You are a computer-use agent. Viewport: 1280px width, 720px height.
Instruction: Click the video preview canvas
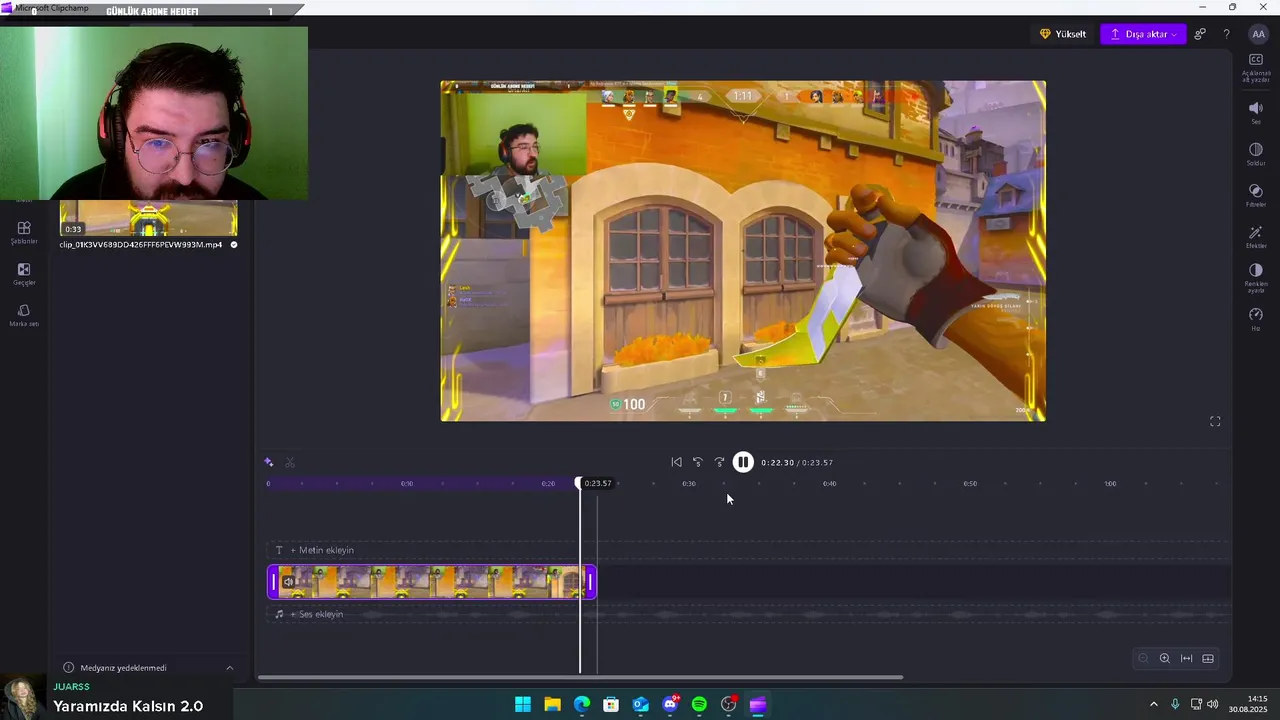point(743,251)
